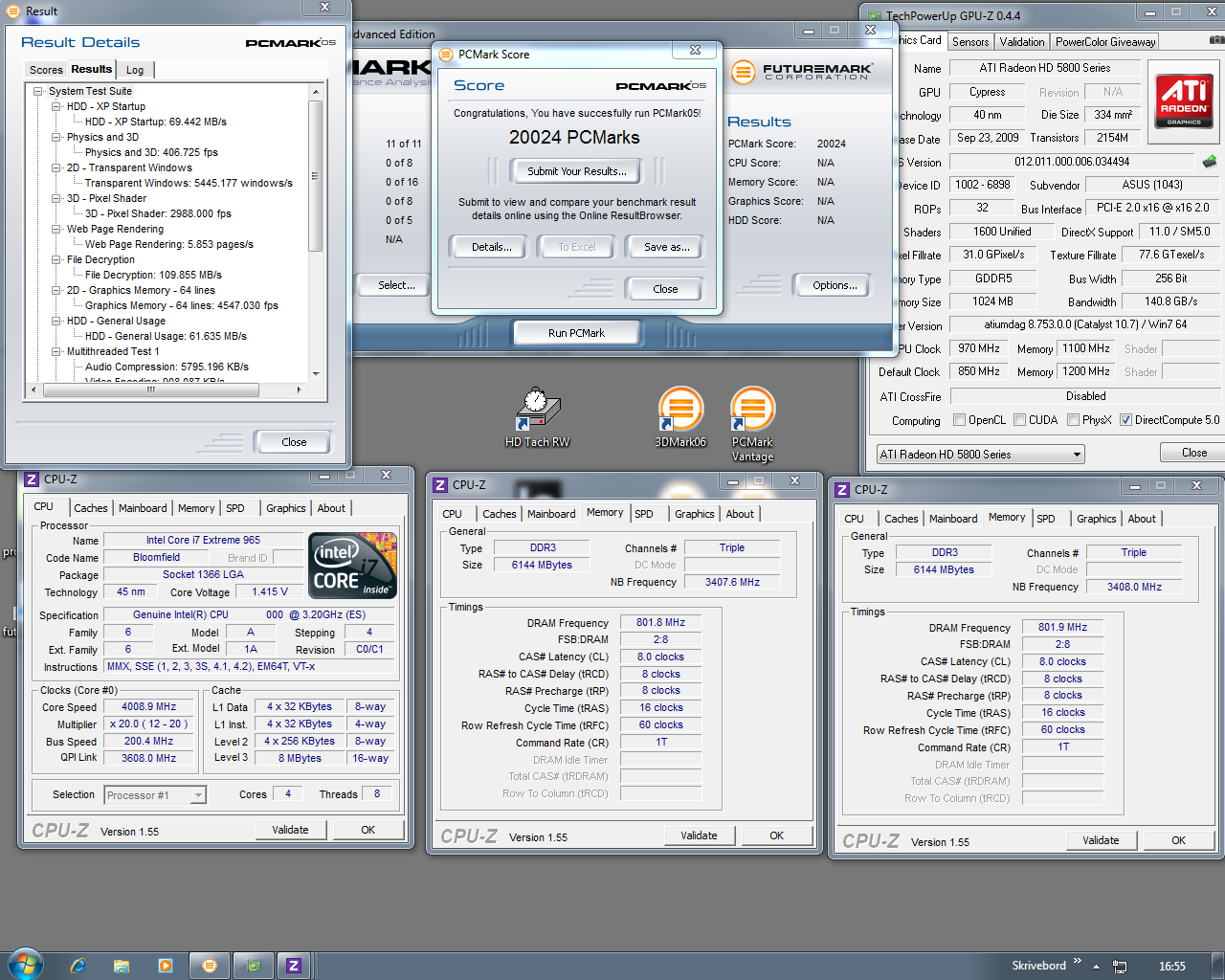Collapse the Web Page Rendering node

click(x=56, y=230)
